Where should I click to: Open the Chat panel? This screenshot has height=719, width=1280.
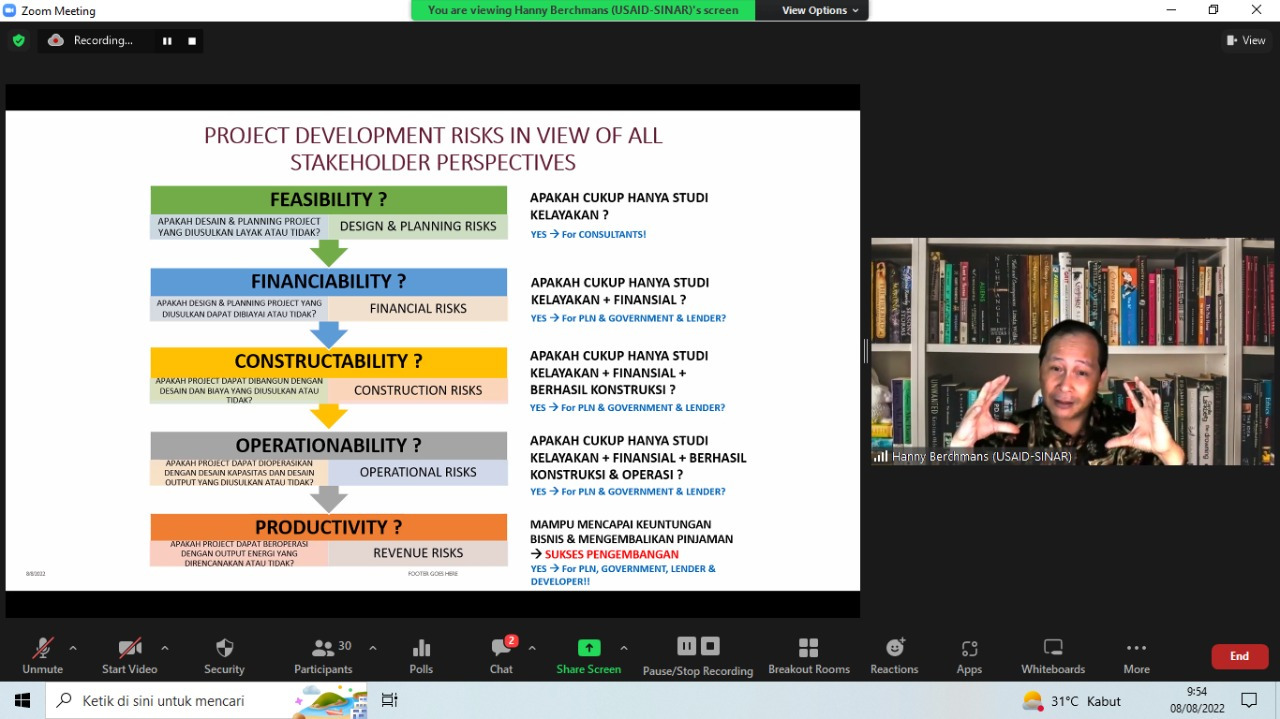pyautogui.click(x=501, y=656)
